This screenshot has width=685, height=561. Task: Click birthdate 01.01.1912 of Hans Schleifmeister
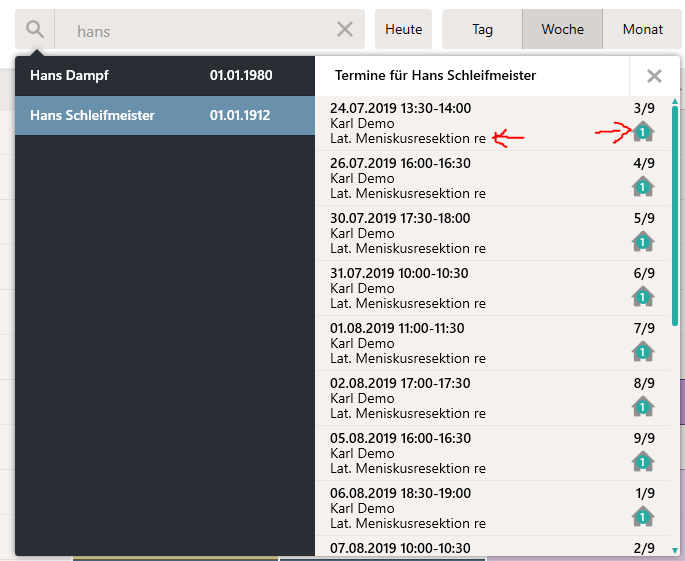point(240,115)
